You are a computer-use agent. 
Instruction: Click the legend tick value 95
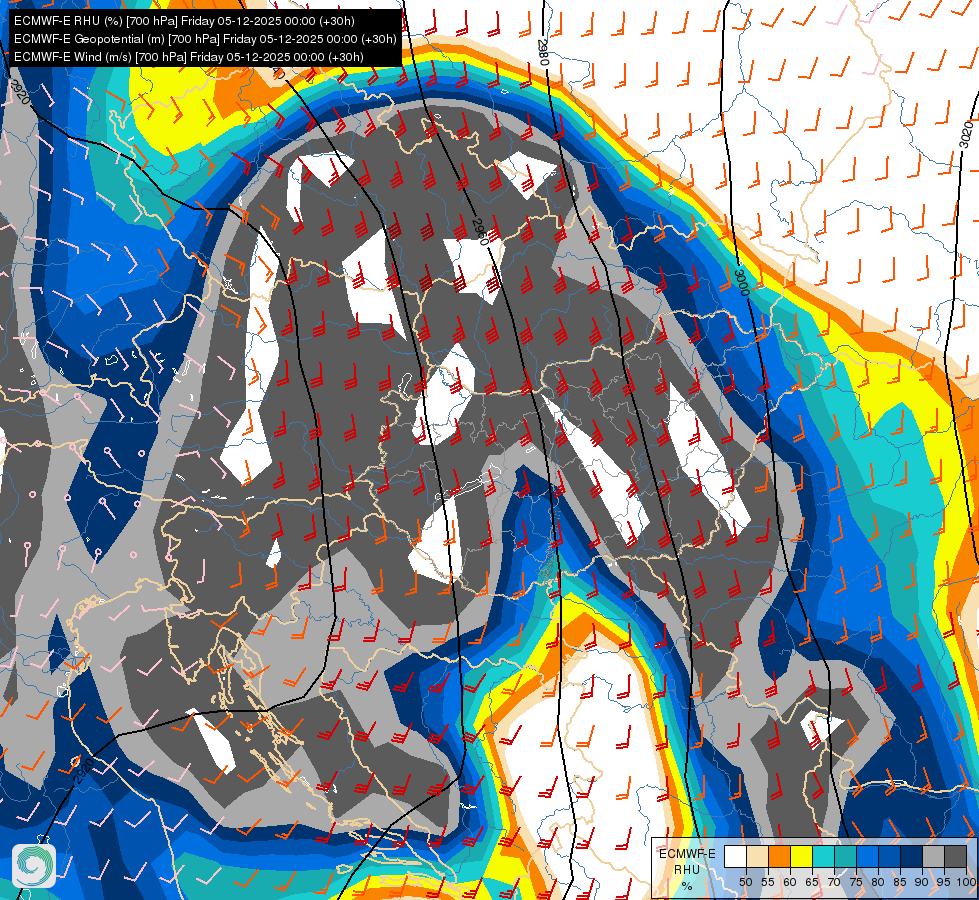[943, 882]
